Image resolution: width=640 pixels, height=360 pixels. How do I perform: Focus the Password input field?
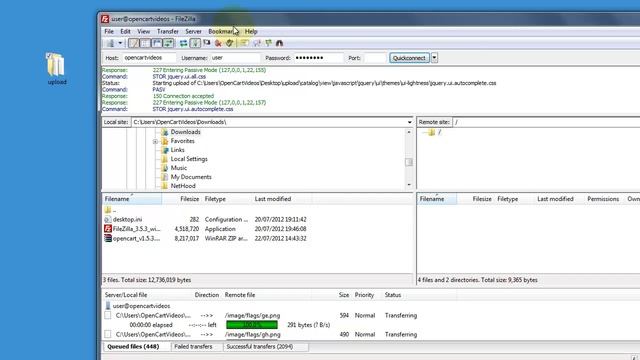coord(318,58)
